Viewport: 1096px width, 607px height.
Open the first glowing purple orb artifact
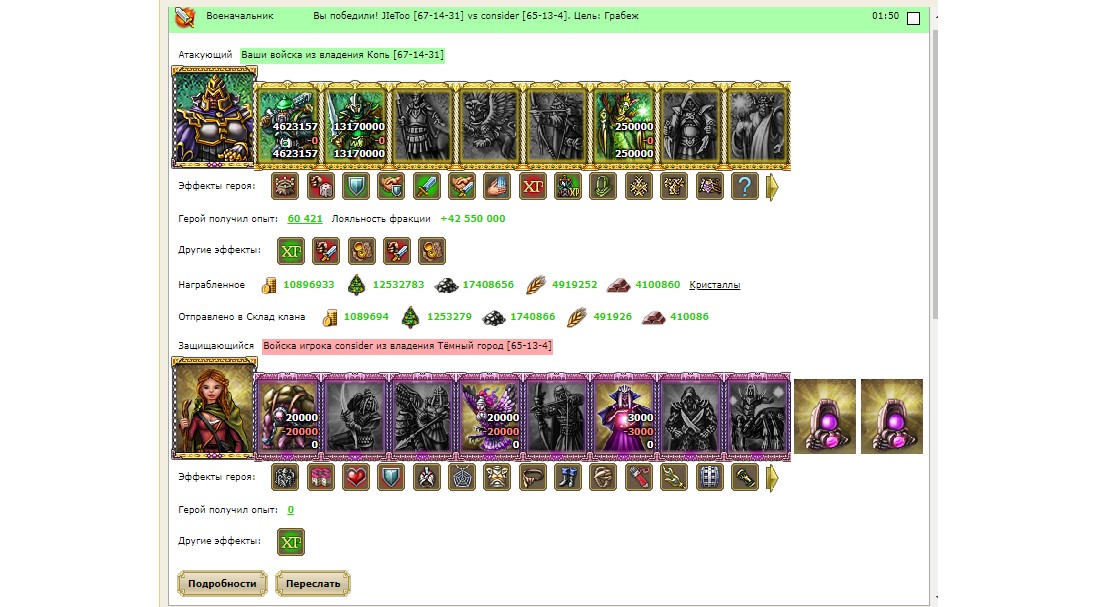tap(825, 416)
